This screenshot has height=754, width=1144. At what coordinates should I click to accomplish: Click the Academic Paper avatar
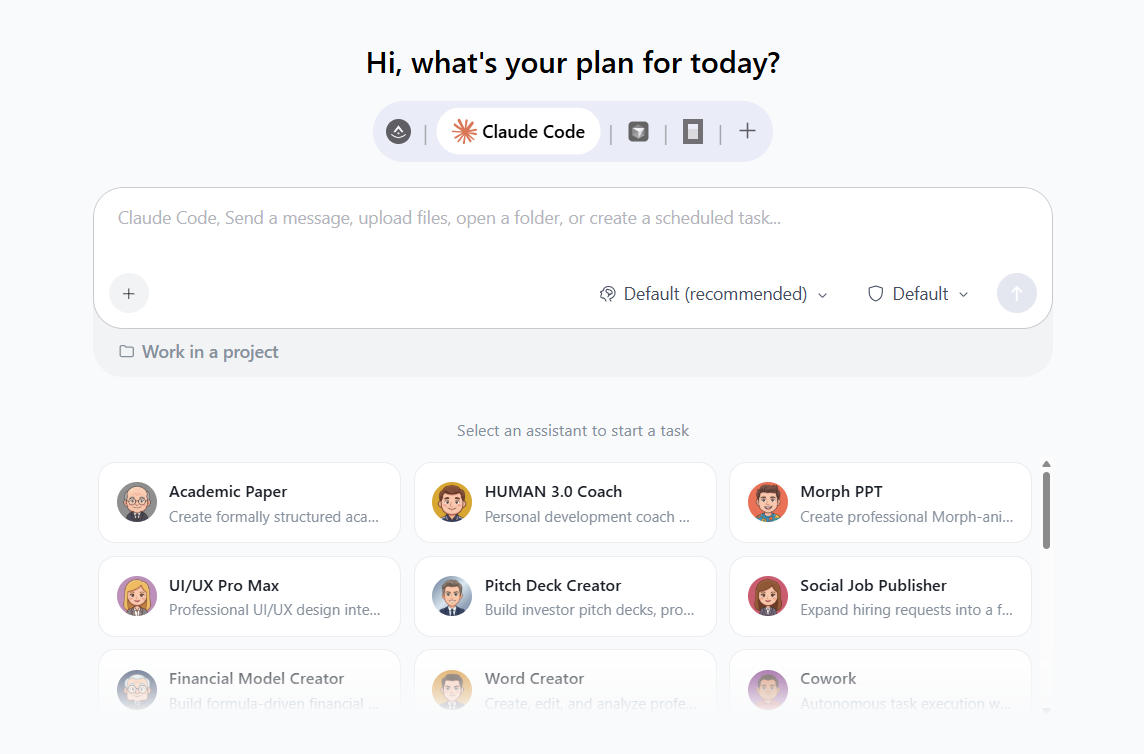click(x=137, y=502)
